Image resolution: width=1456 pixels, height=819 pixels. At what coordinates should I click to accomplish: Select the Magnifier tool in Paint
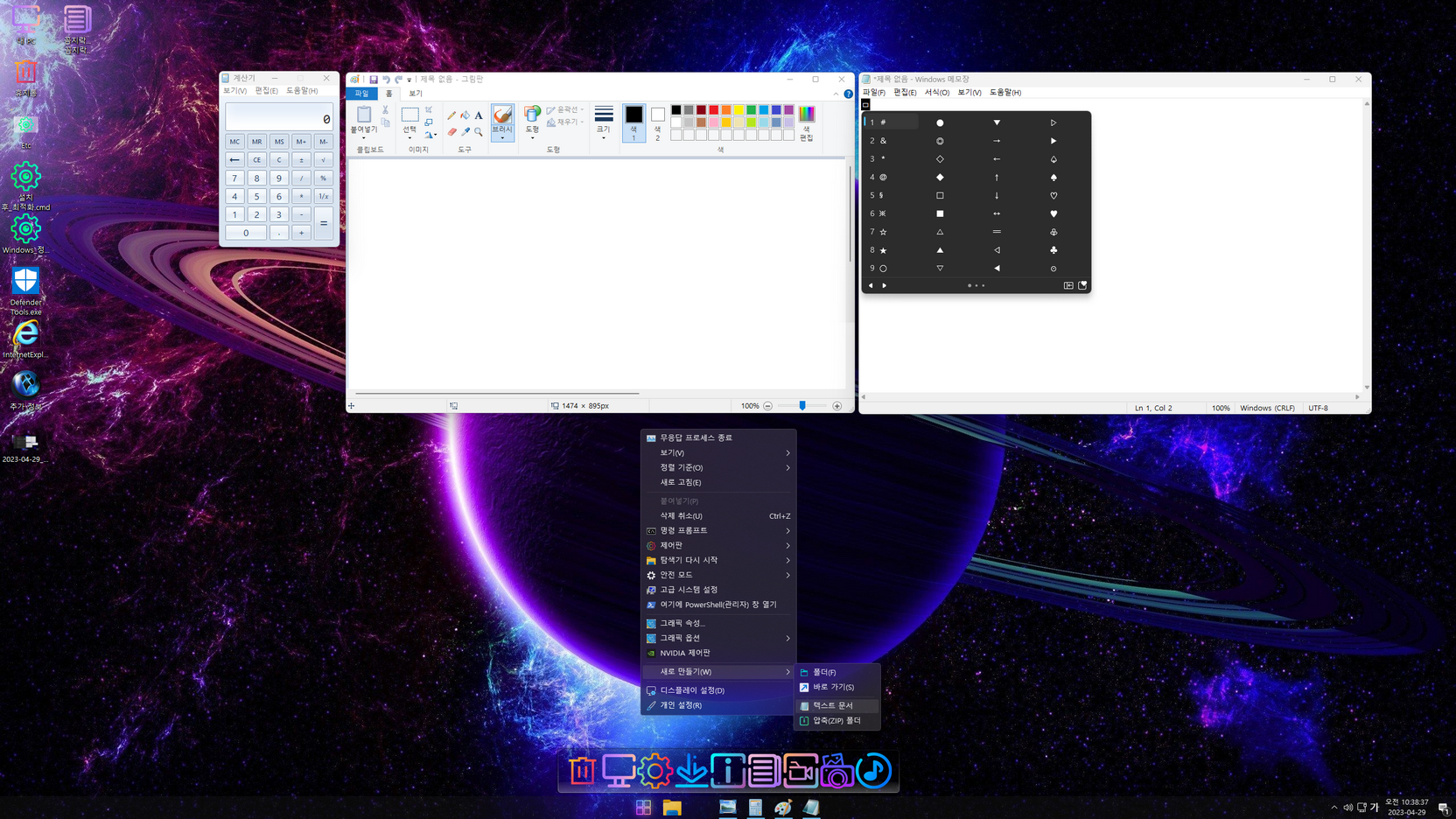479,132
